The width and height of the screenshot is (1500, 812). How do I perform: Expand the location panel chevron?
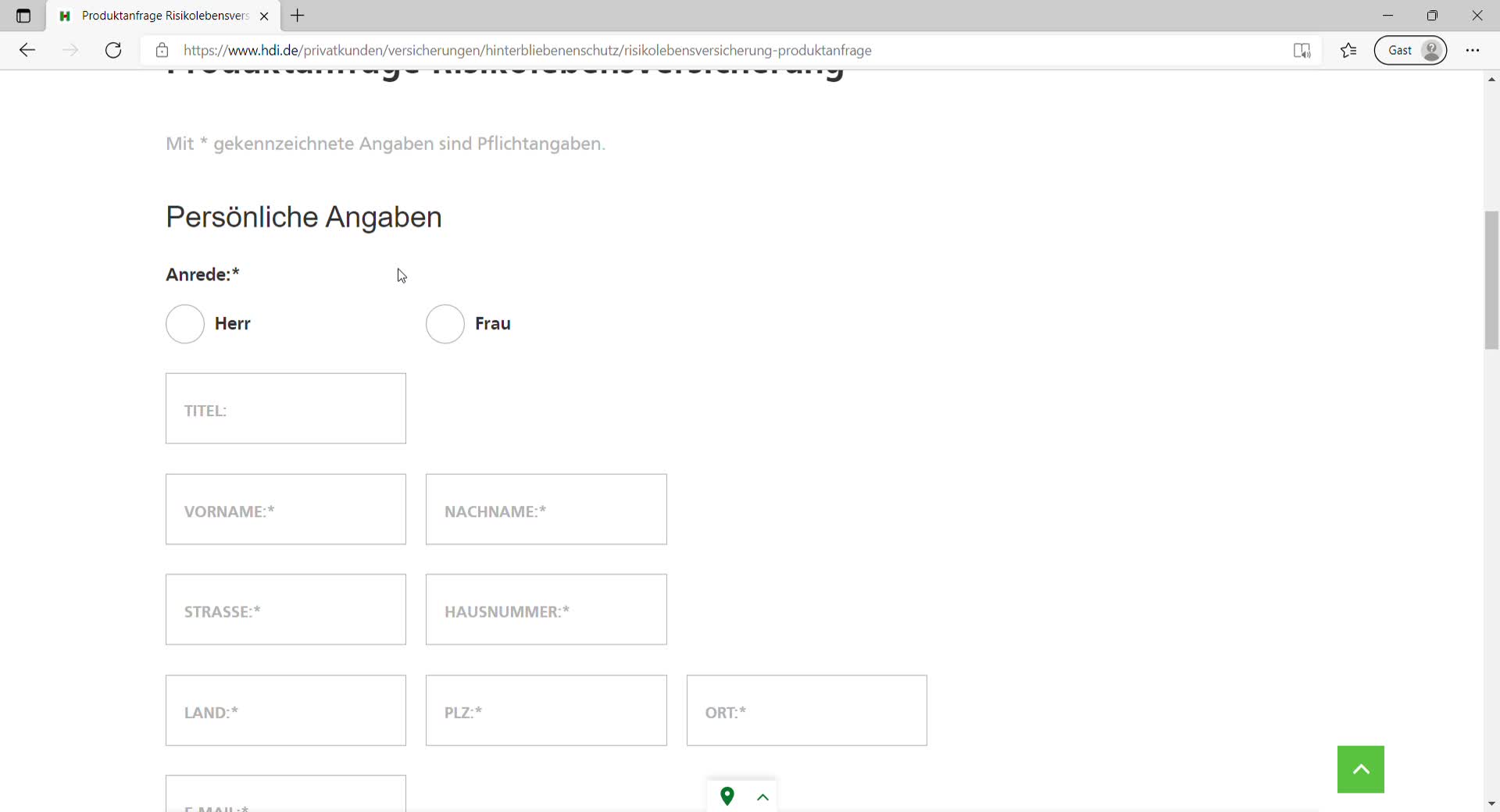pos(763,797)
